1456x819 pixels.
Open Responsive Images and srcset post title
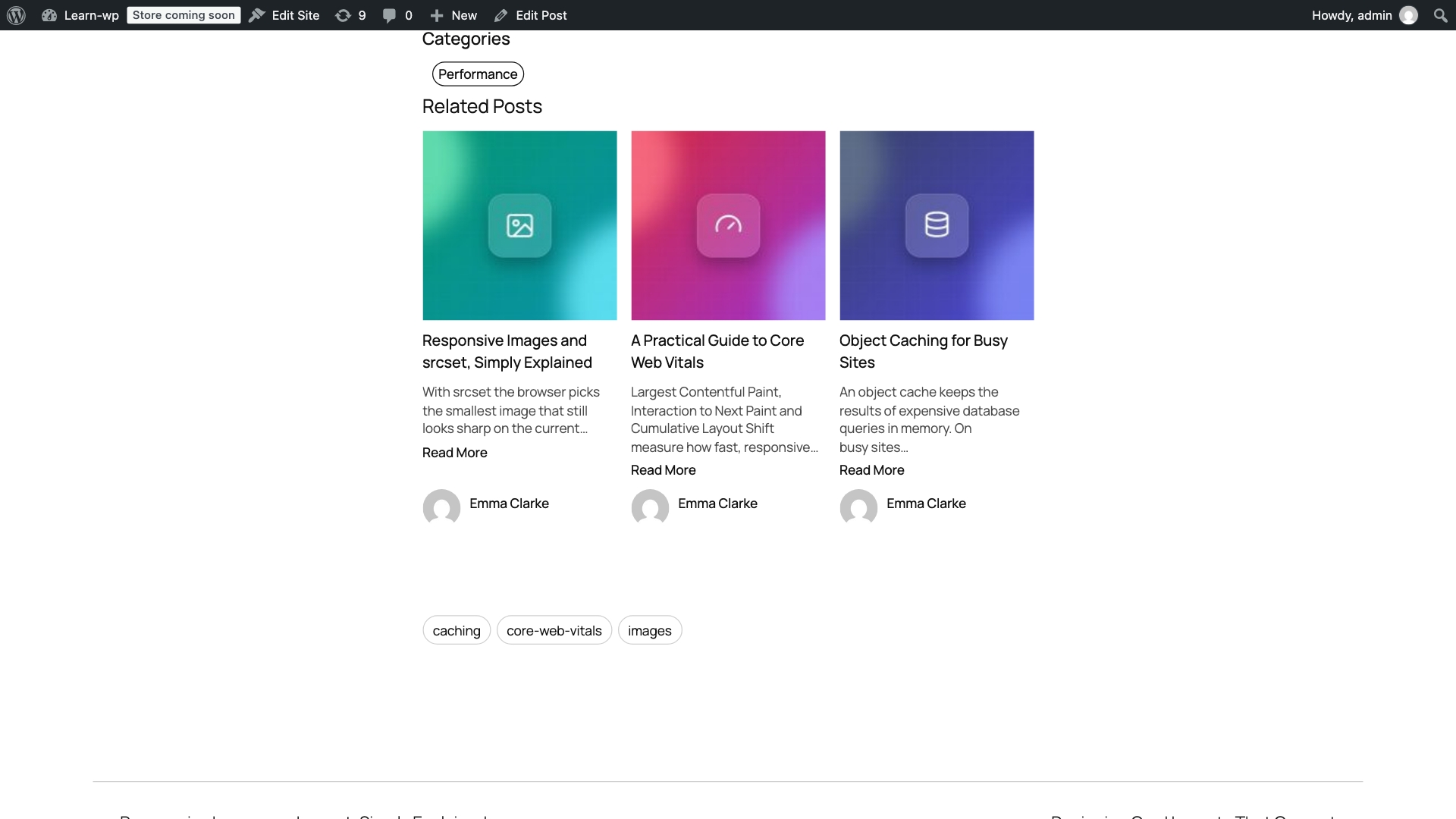click(507, 351)
